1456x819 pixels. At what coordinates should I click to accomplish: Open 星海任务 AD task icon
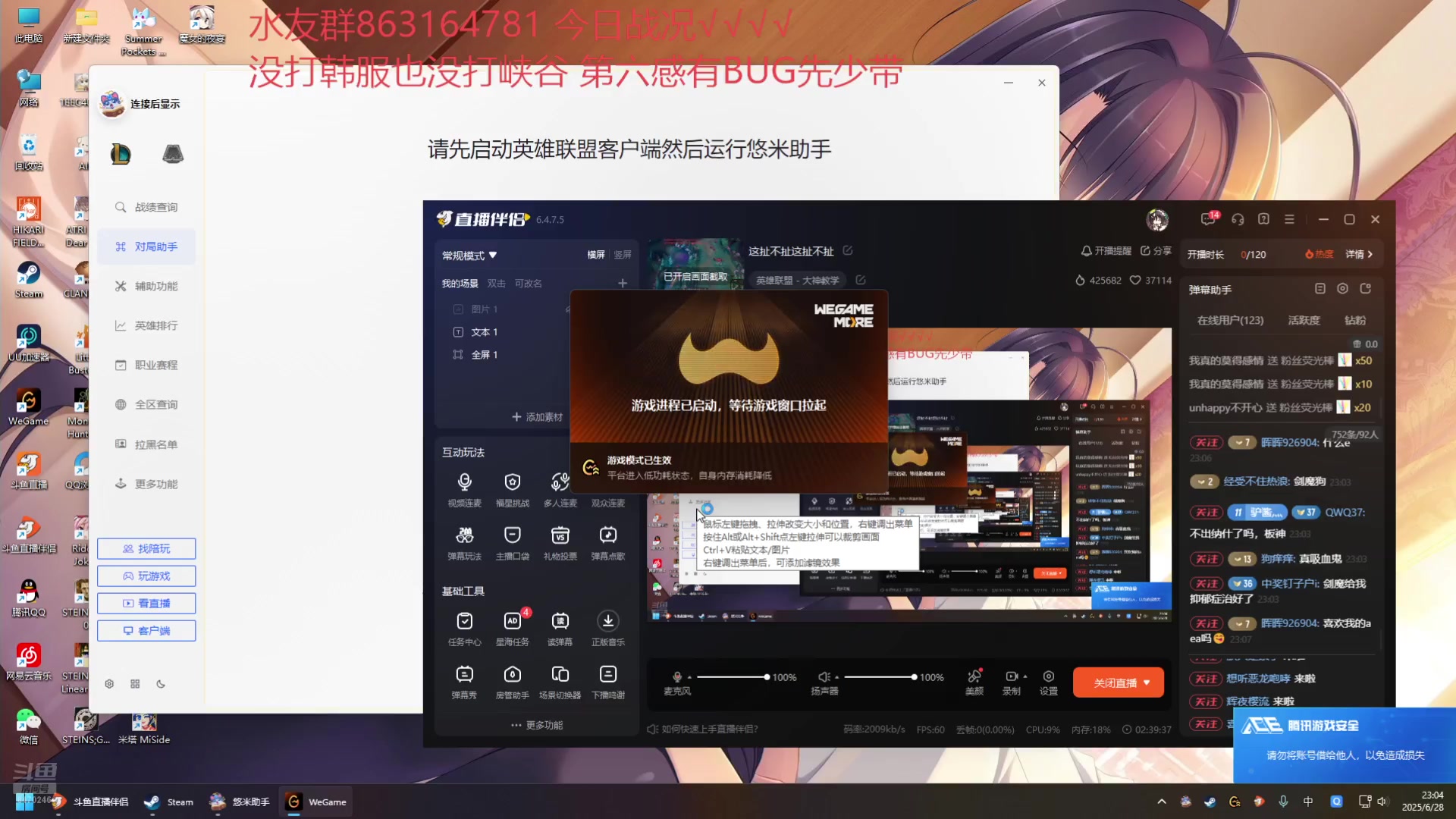pyautogui.click(x=512, y=629)
